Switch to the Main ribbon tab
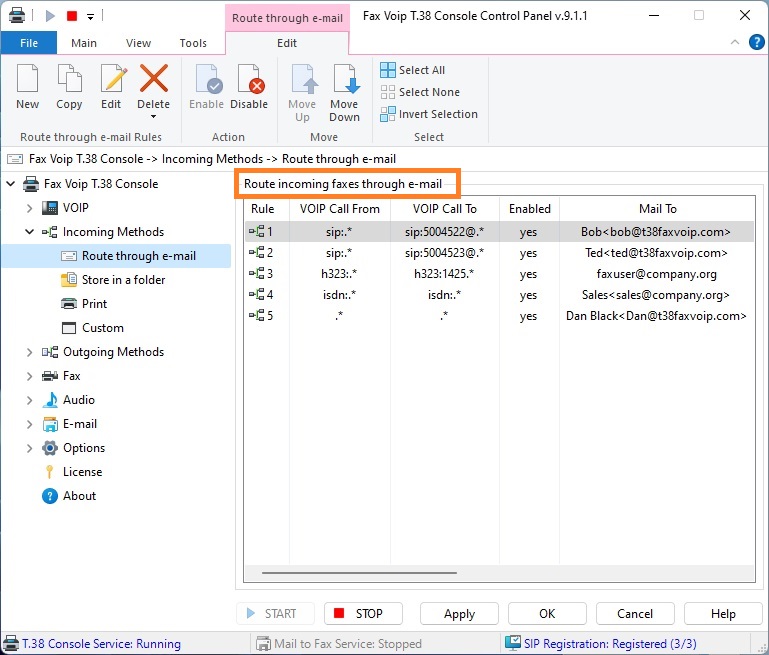This screenshot has width=769, height=655. point(84,43)
